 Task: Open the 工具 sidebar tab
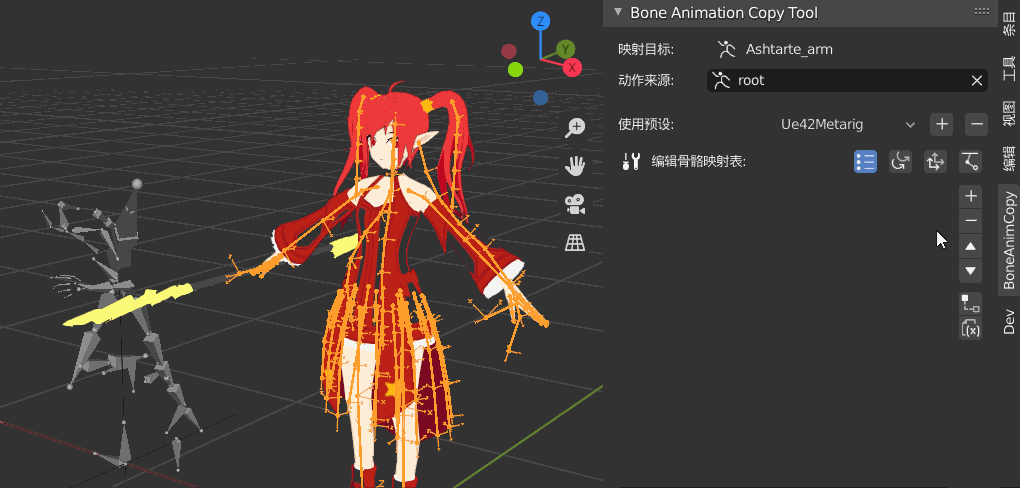tap(1009, 68)
